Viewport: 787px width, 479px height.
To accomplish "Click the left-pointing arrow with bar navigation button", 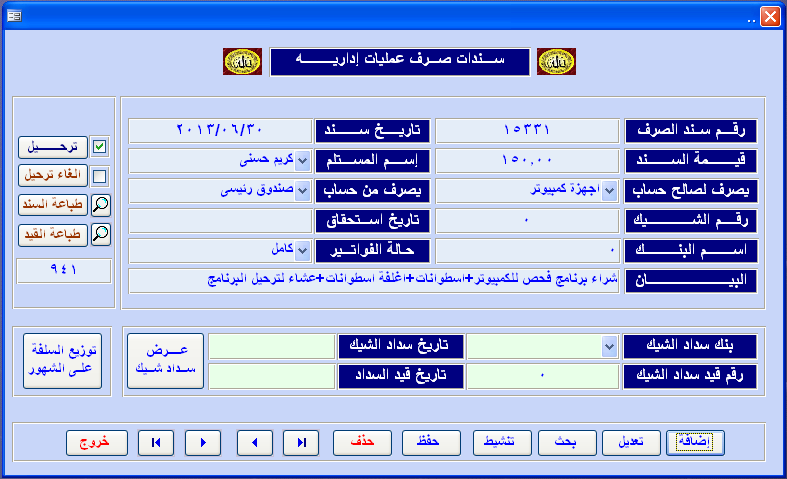I will [x=156, y=441].
